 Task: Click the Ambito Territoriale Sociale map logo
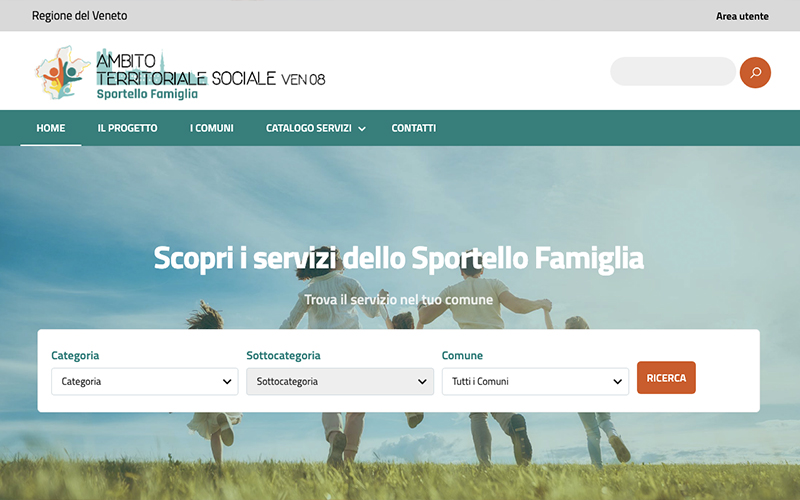[x=63, y=72]
